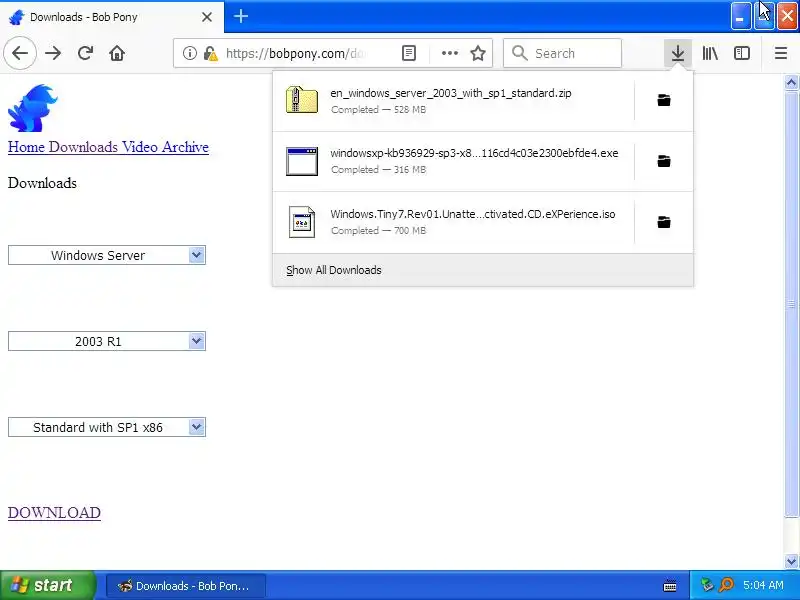Click the zip file icon in downloads
The height and width of the screenshot is (600, 800).
click(302, 100)
